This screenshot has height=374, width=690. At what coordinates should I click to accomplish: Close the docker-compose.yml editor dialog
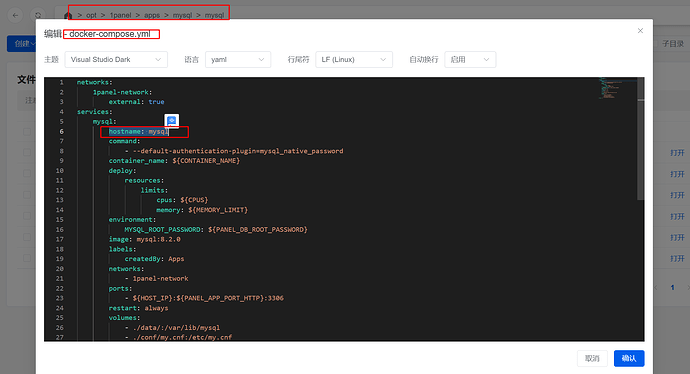click(x=640, y=30)
